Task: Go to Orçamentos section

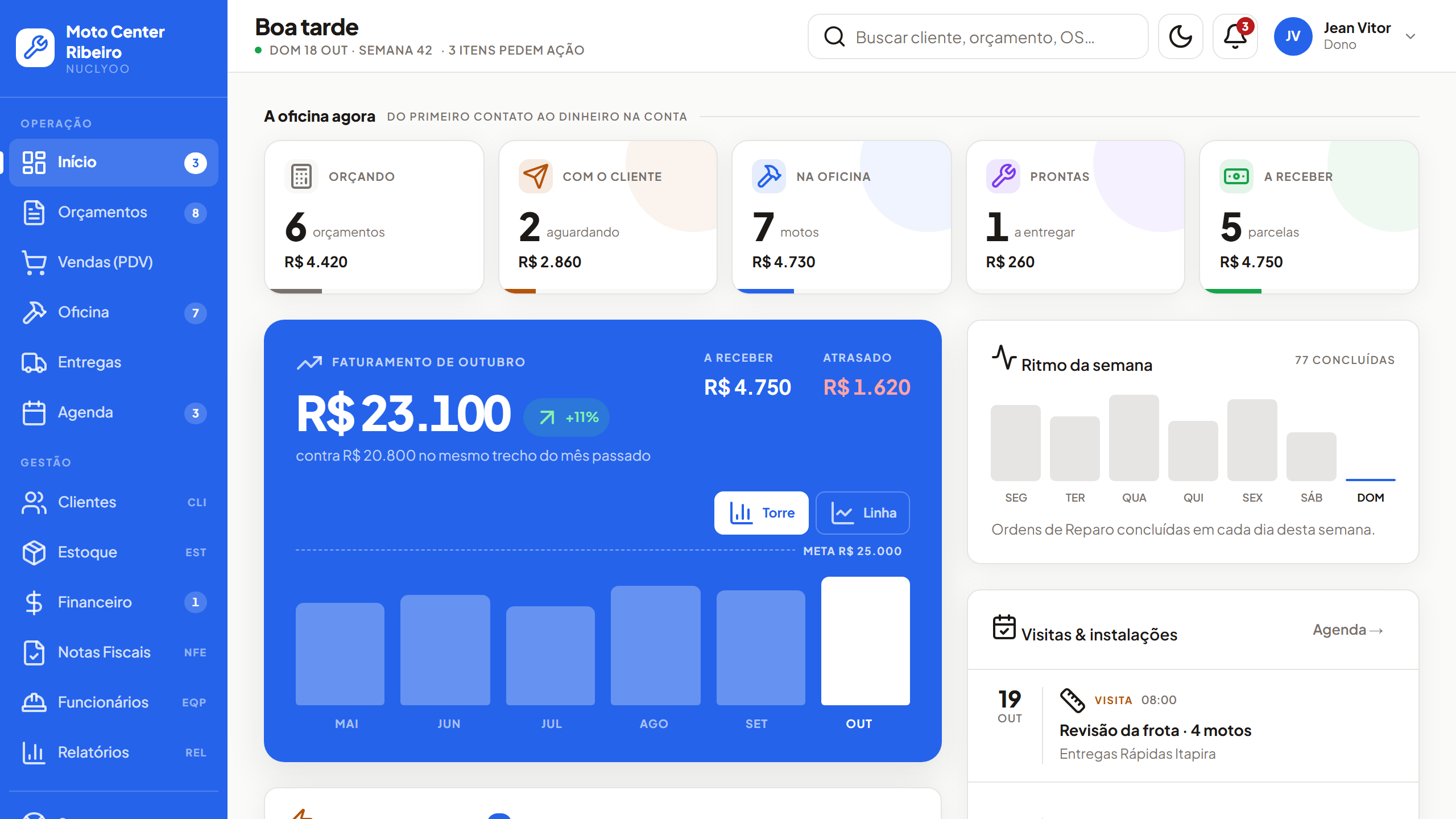Action: (x=114, y=213)
